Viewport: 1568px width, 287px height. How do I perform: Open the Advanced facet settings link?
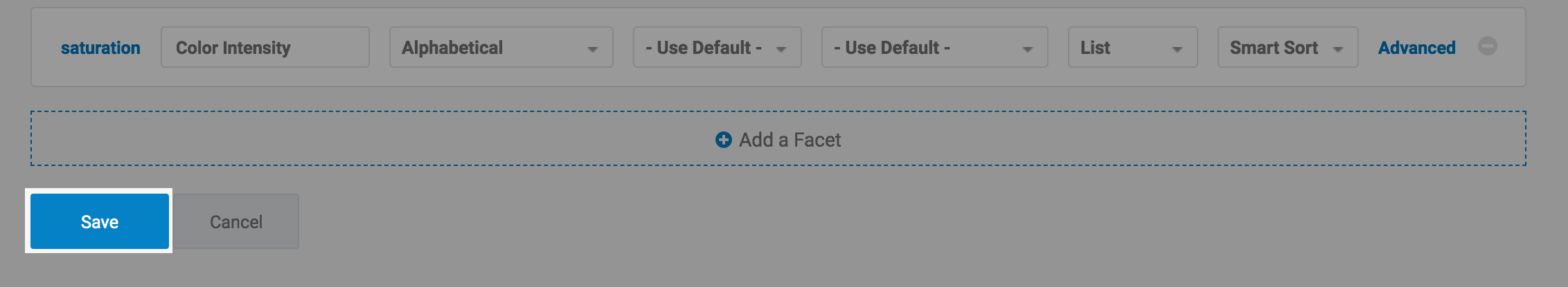pyautogui.click(x=1416, y=48)
